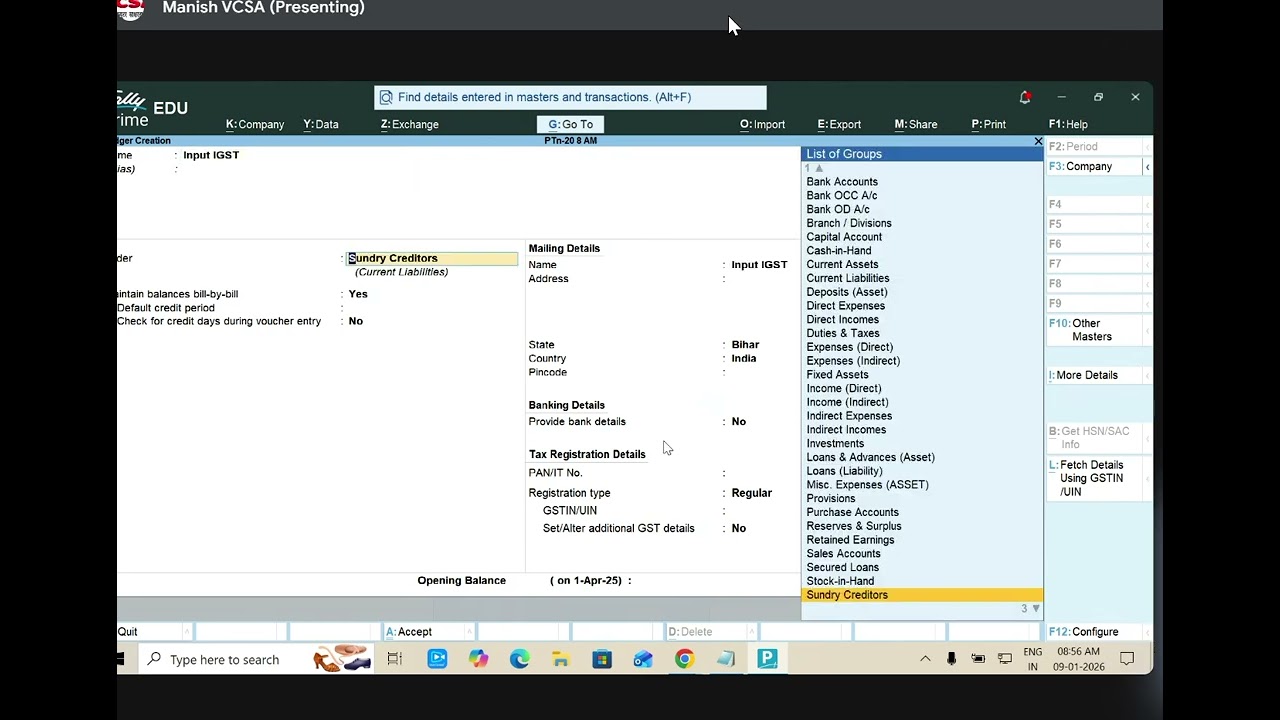Show hidden system tray icons
This screenshot has width=1280, height=720.
[x=925, y=659]
